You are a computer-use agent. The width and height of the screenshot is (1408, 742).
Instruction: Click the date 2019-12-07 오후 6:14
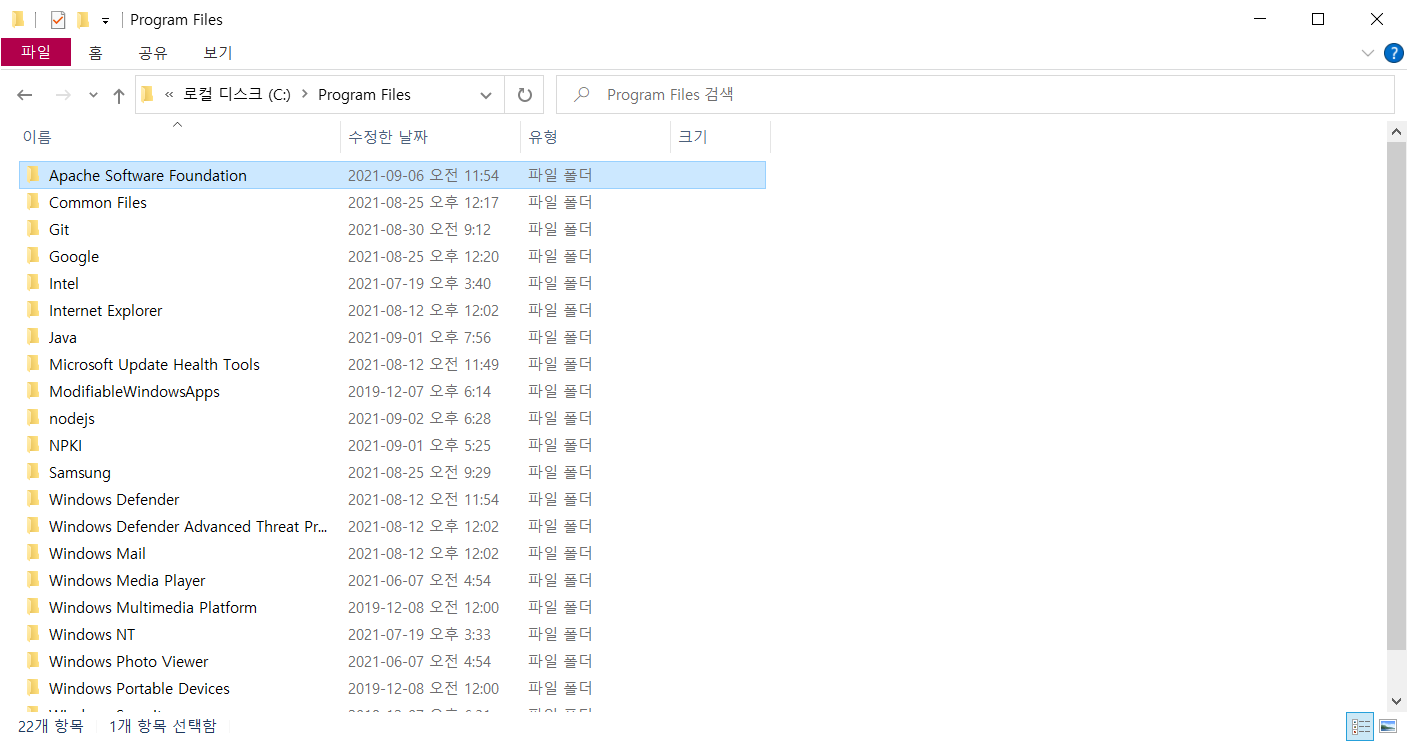coord(419,391)
